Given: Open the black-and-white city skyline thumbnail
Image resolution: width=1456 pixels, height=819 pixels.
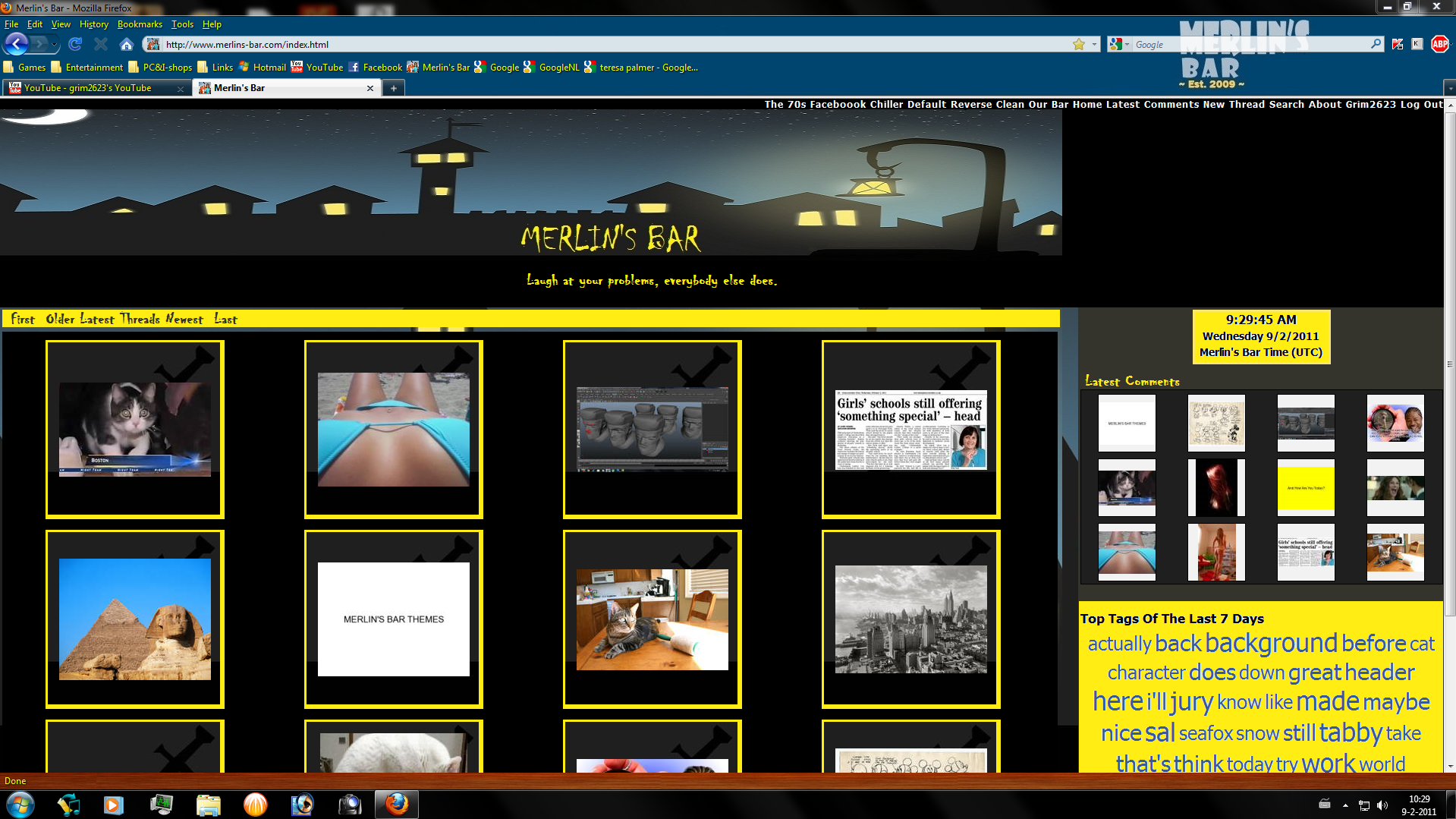Looking at the screenshot, I should (x=910, y=619).
